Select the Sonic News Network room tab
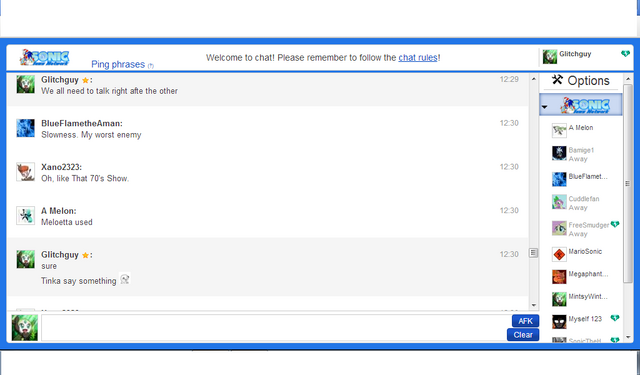 [x=581, y=104]
